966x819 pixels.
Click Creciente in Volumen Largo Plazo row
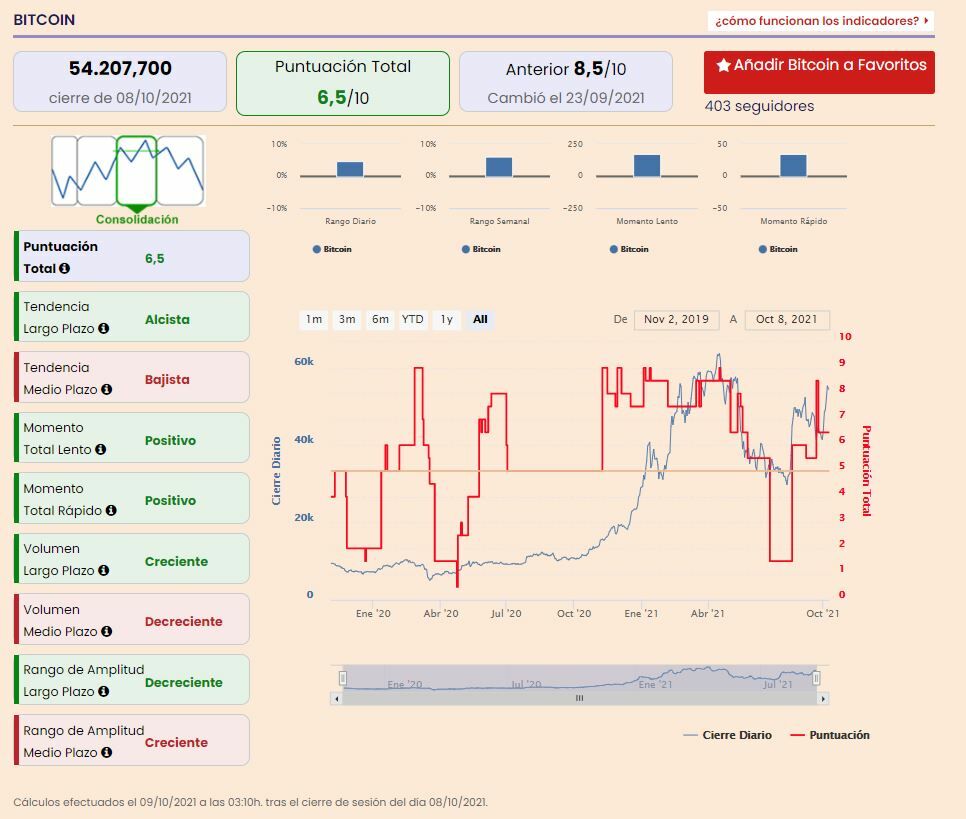coord(176,561)
